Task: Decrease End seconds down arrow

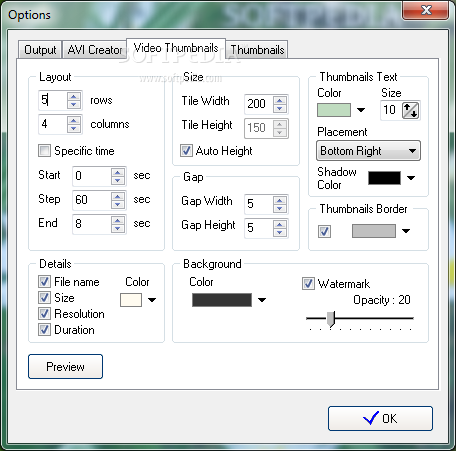Action: (x=118, y=228)
